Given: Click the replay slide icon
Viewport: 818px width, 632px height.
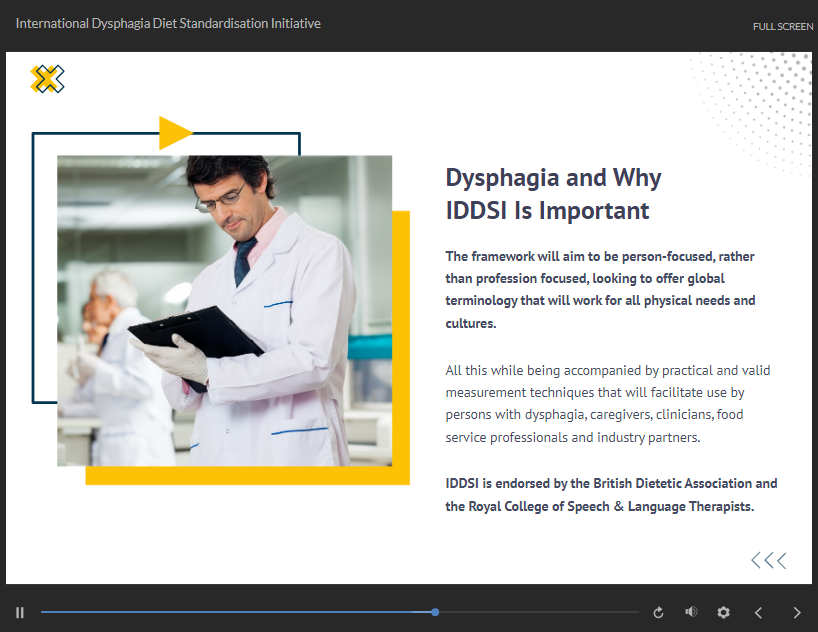Looking at the screenshot, I should click(658, 612).
